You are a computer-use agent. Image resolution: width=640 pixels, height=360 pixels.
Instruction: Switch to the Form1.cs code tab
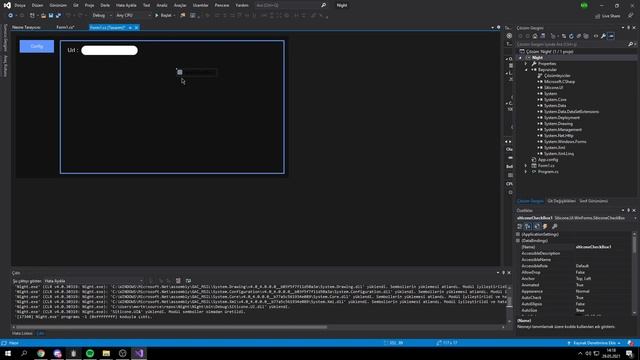pyautogui.click(x=65, y=27)
